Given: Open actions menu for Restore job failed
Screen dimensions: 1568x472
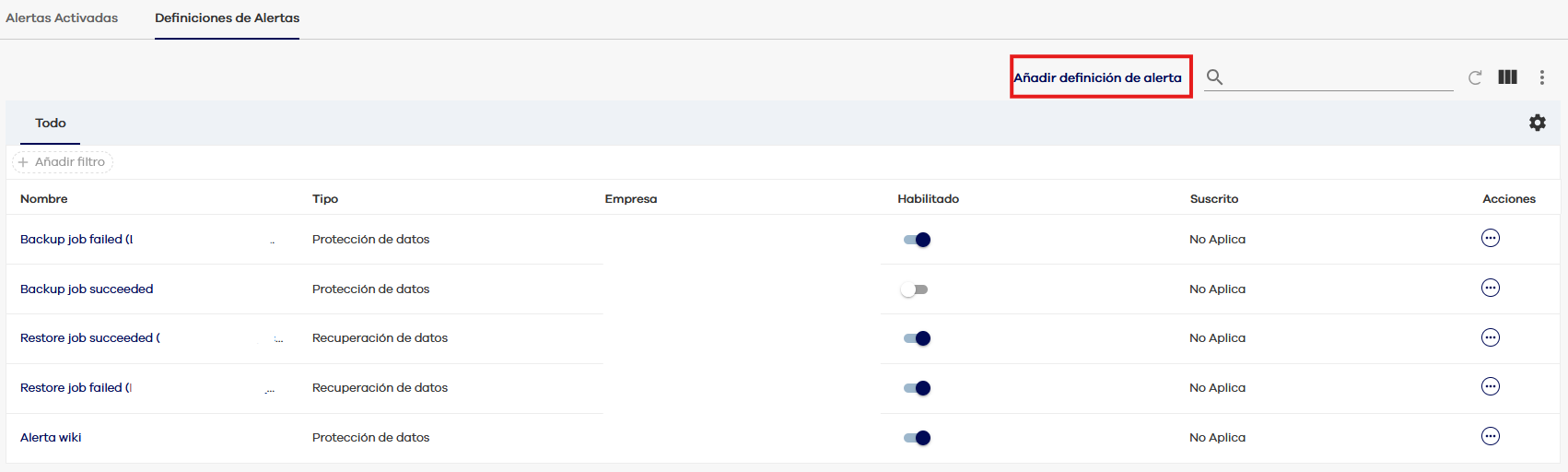Looking at the screenshot, I should (1490, 387).
